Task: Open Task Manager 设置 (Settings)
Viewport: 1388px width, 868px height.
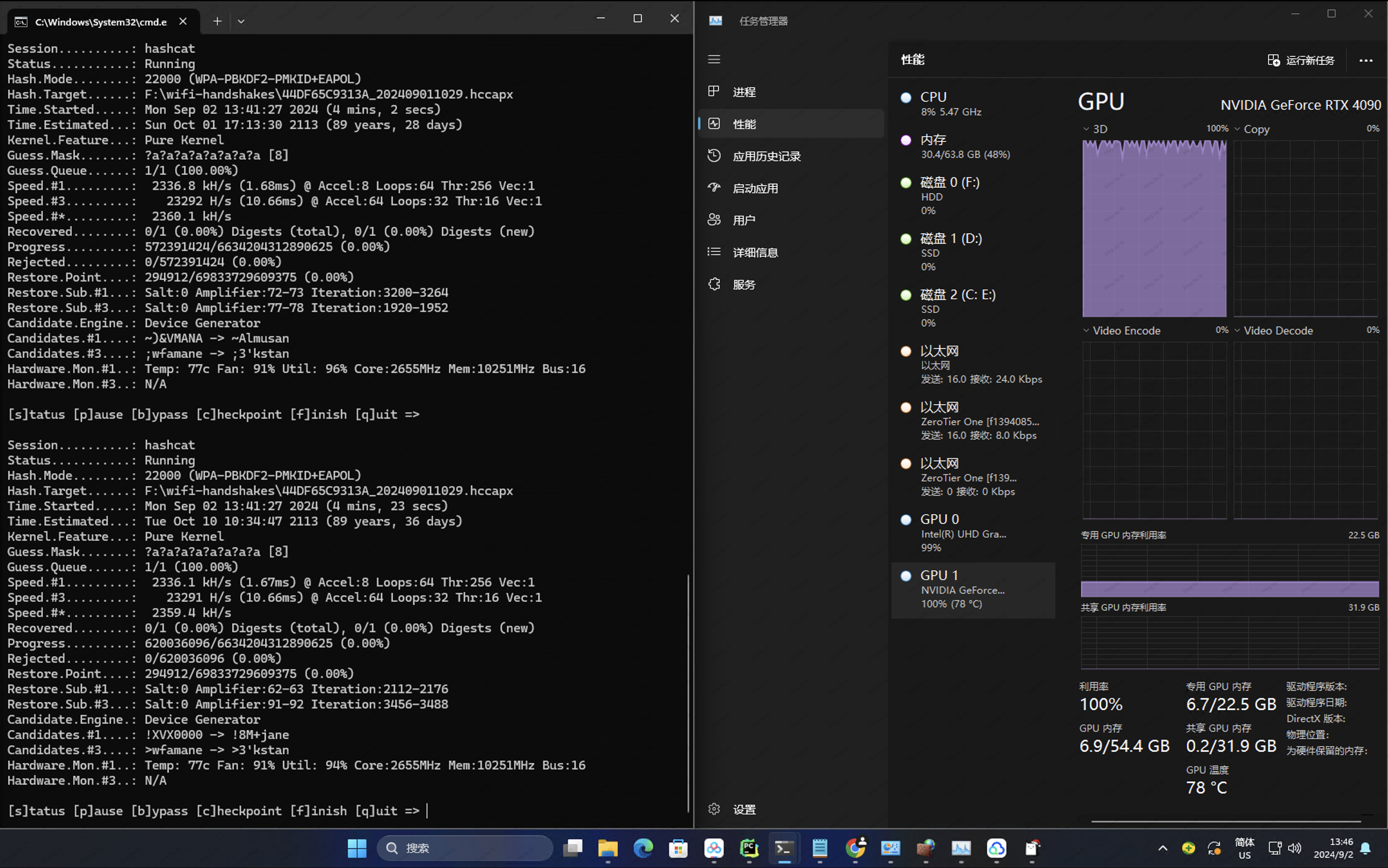Action: click(791, 809)
